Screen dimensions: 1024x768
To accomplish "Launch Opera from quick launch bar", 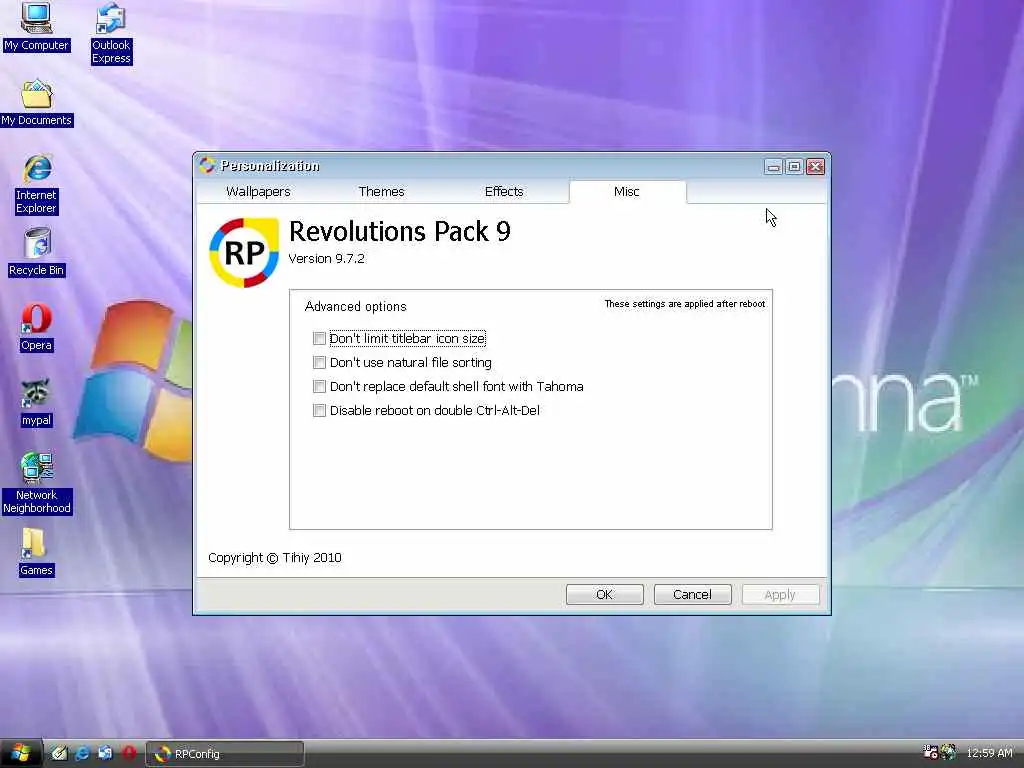I will (129, 753).
